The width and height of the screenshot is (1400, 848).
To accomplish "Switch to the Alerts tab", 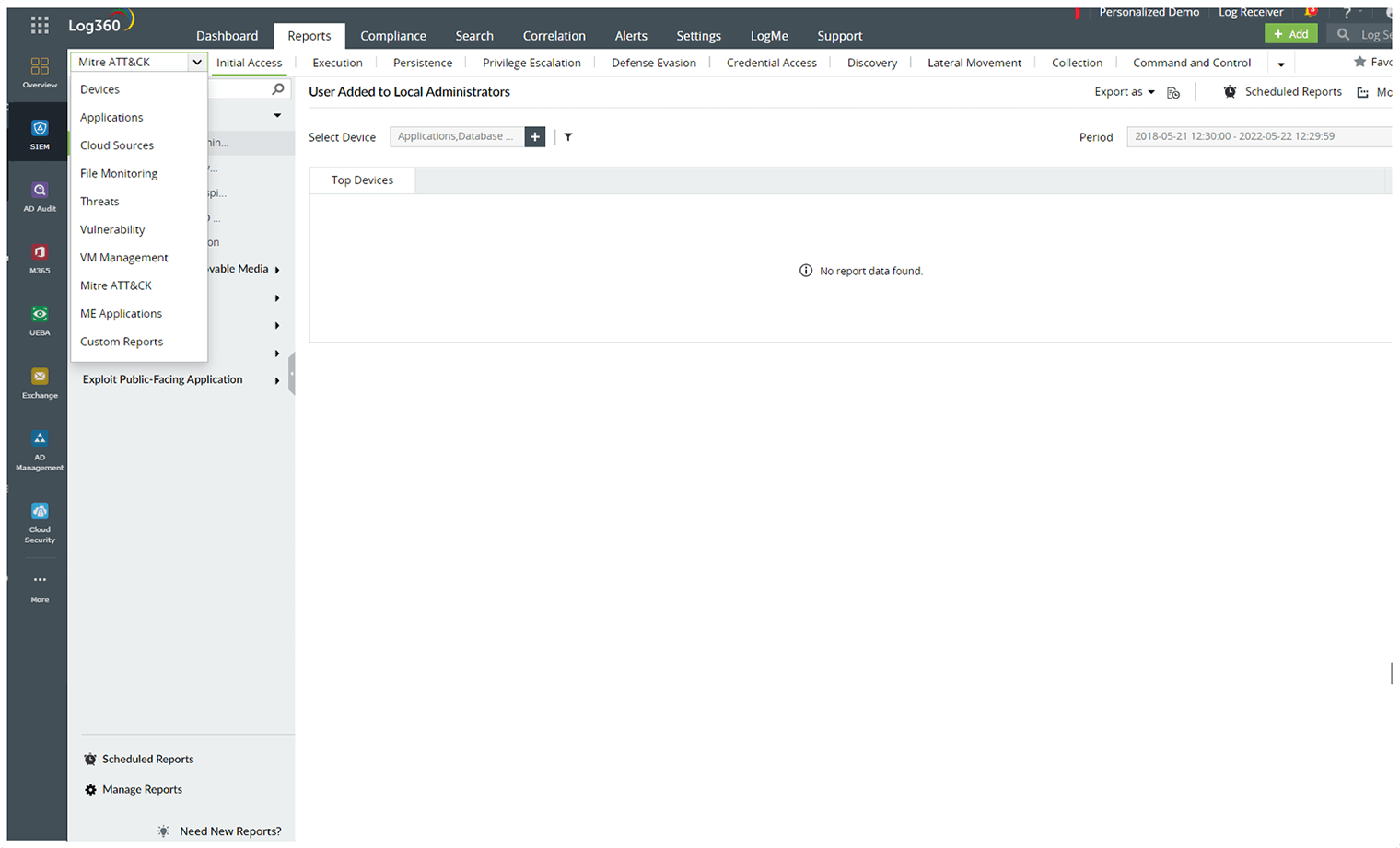I will pos(631,36).
